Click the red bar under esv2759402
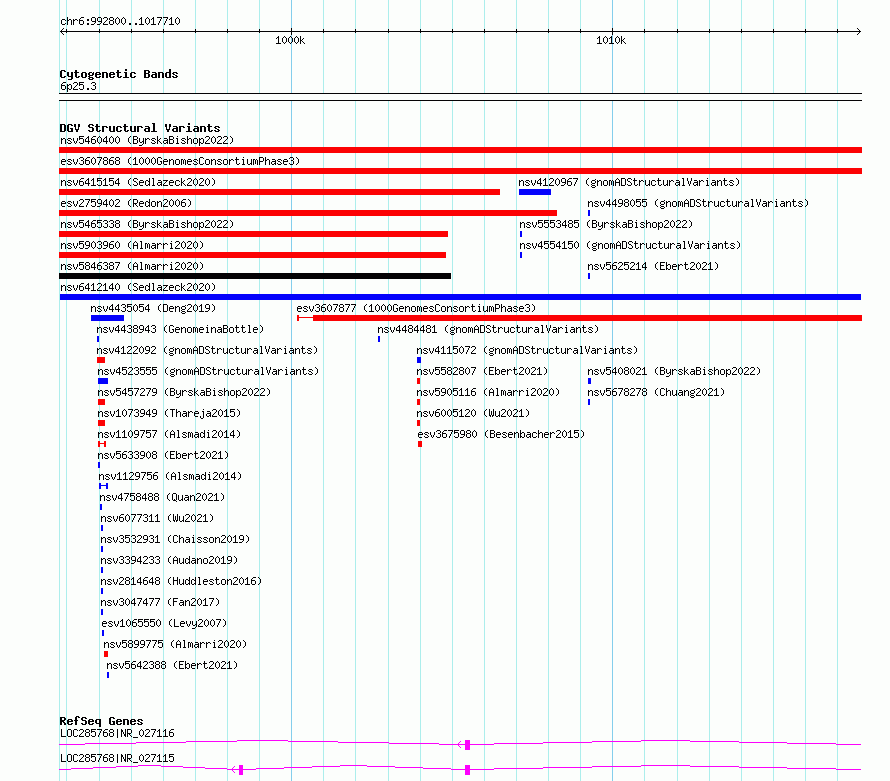The width and height of the screenshot is (890, 781). click(308, 213)
